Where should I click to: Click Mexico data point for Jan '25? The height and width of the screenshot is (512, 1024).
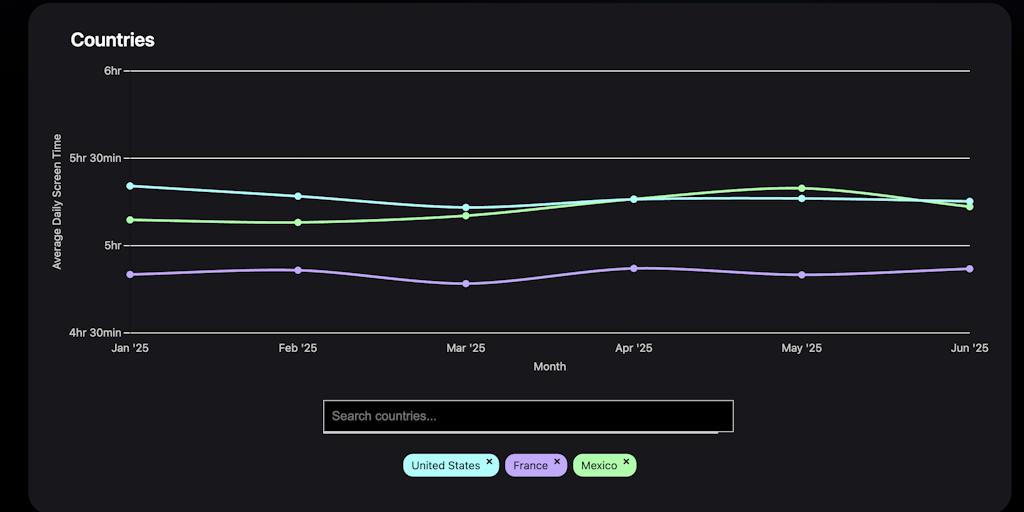(x=130, y=220)
